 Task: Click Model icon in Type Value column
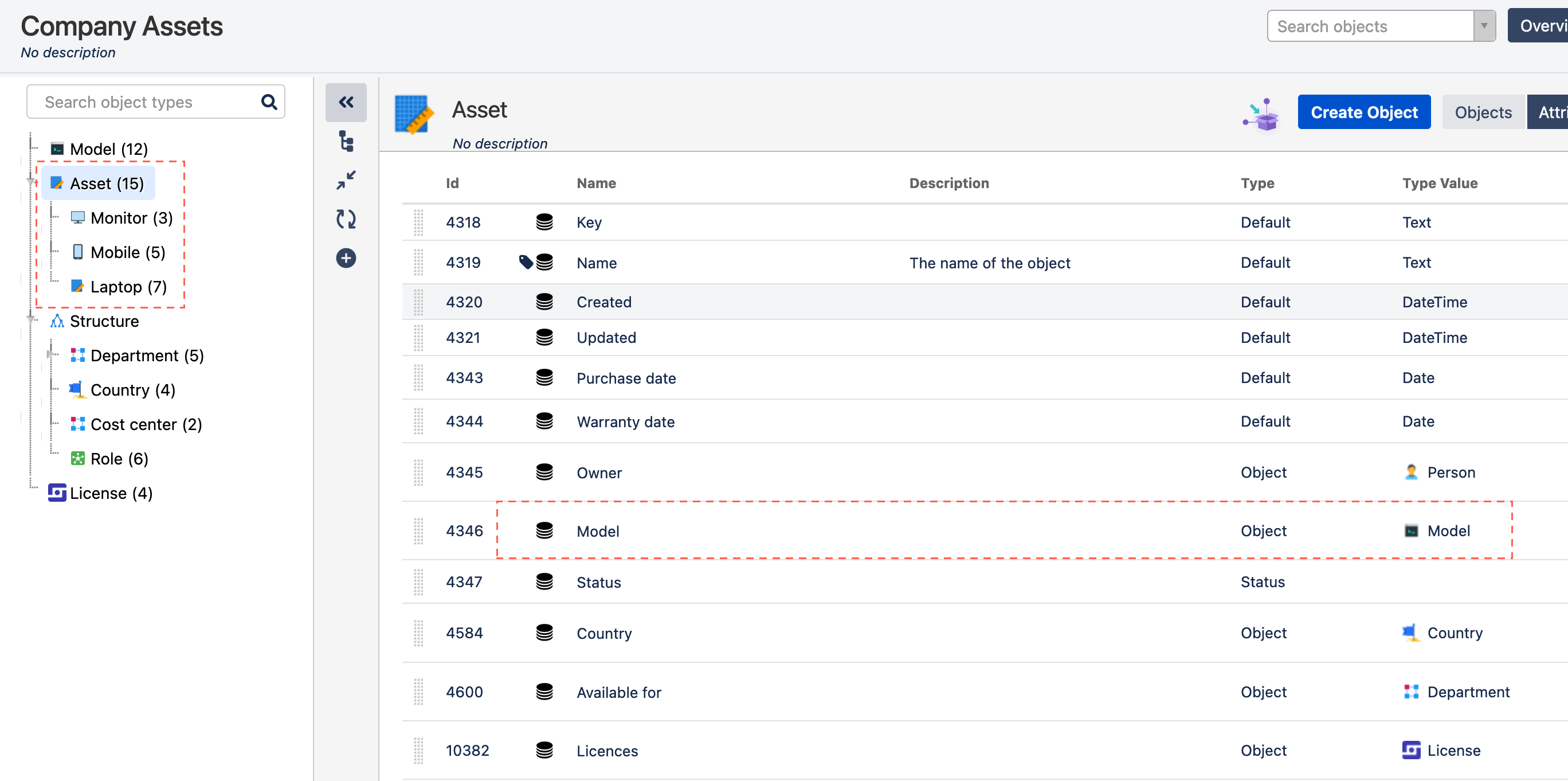[x=1411, y=530]
